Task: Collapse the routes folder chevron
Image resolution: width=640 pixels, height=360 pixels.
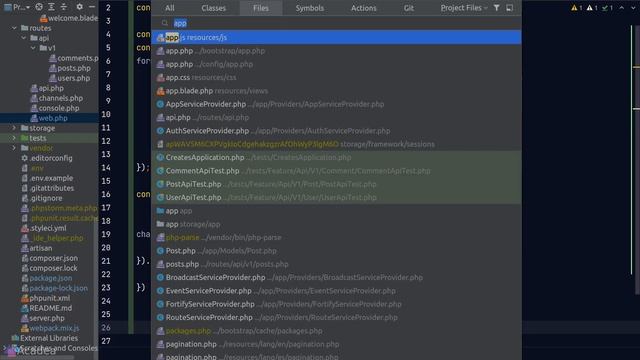Action: coord(14,28)
